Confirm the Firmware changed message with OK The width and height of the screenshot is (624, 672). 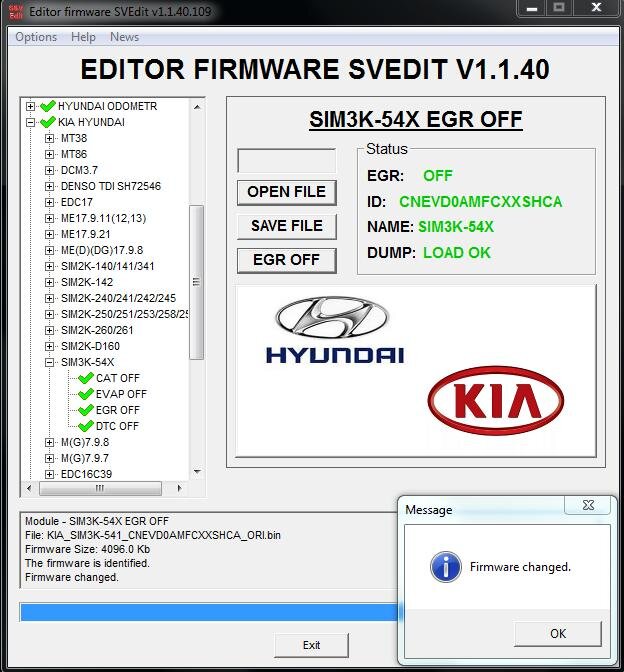[558, 634]
